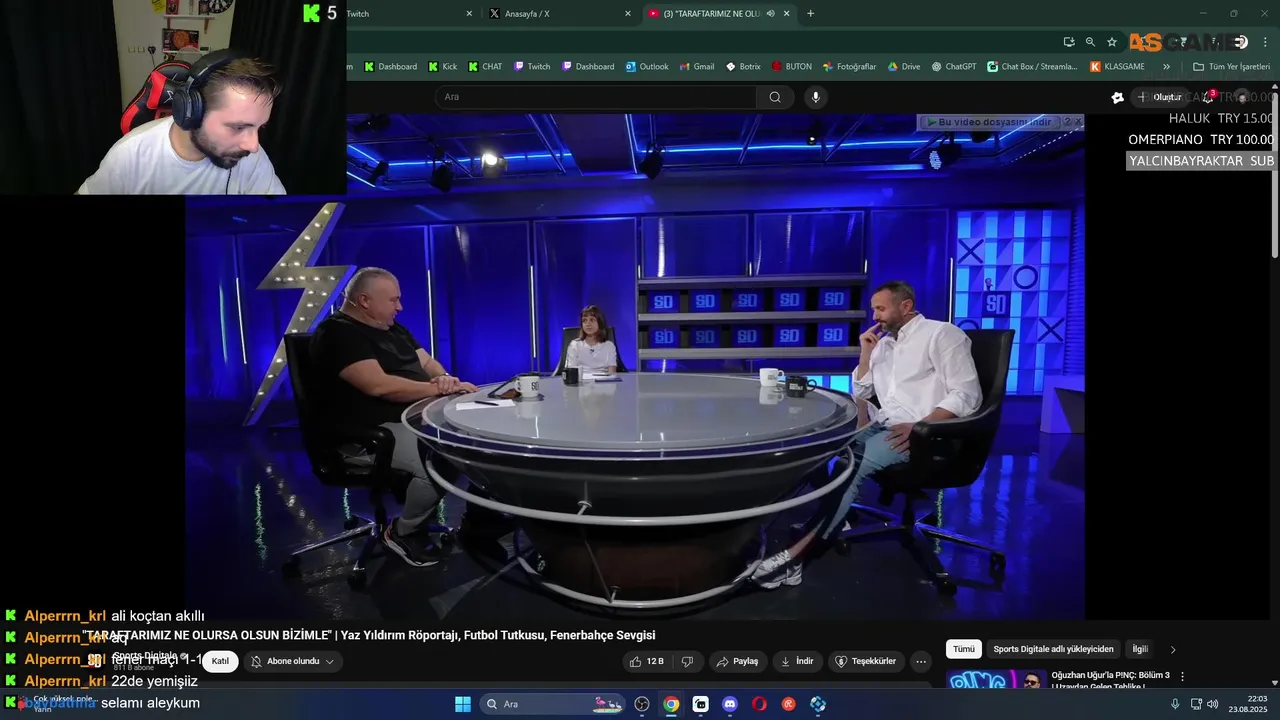Open options for Oğuzhan Uğur'la PINÇ video
Viewport: 1280px width, 720px height.
click(1182, 676)
